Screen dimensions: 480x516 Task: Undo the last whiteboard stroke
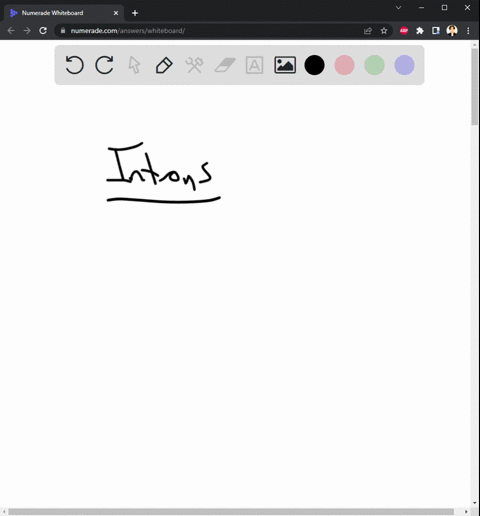click(x=74, y=65)
